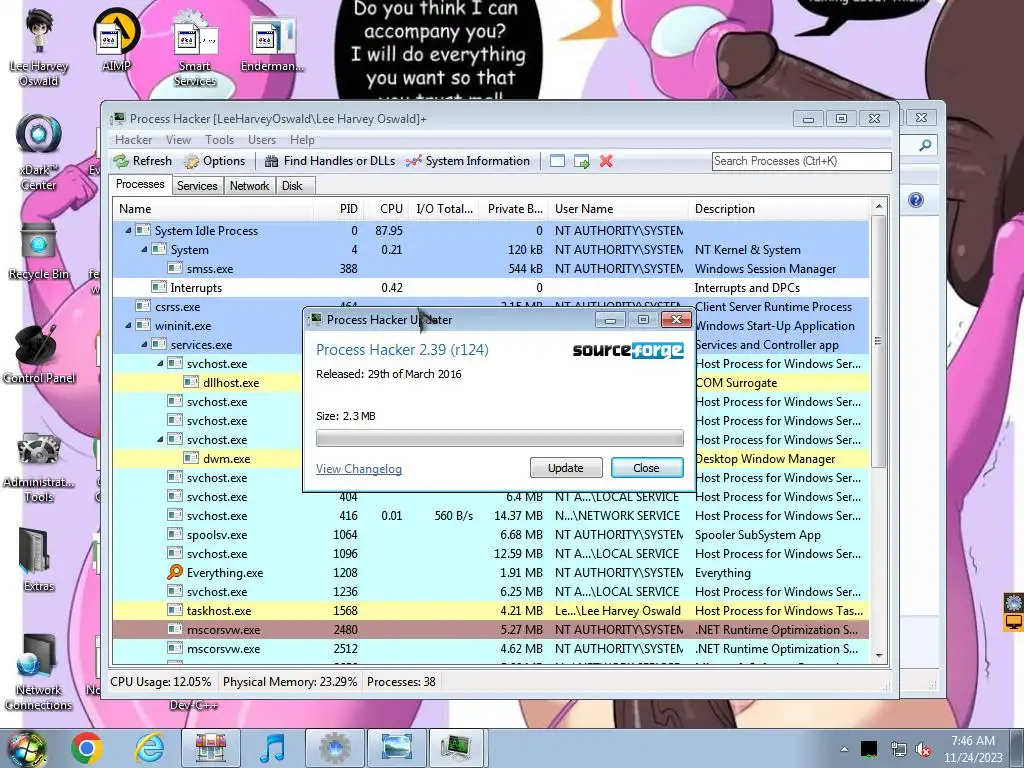Click the Windows Start orb
The width and height of the screenshot is (1024, 768).
click(x=26, y=748)
